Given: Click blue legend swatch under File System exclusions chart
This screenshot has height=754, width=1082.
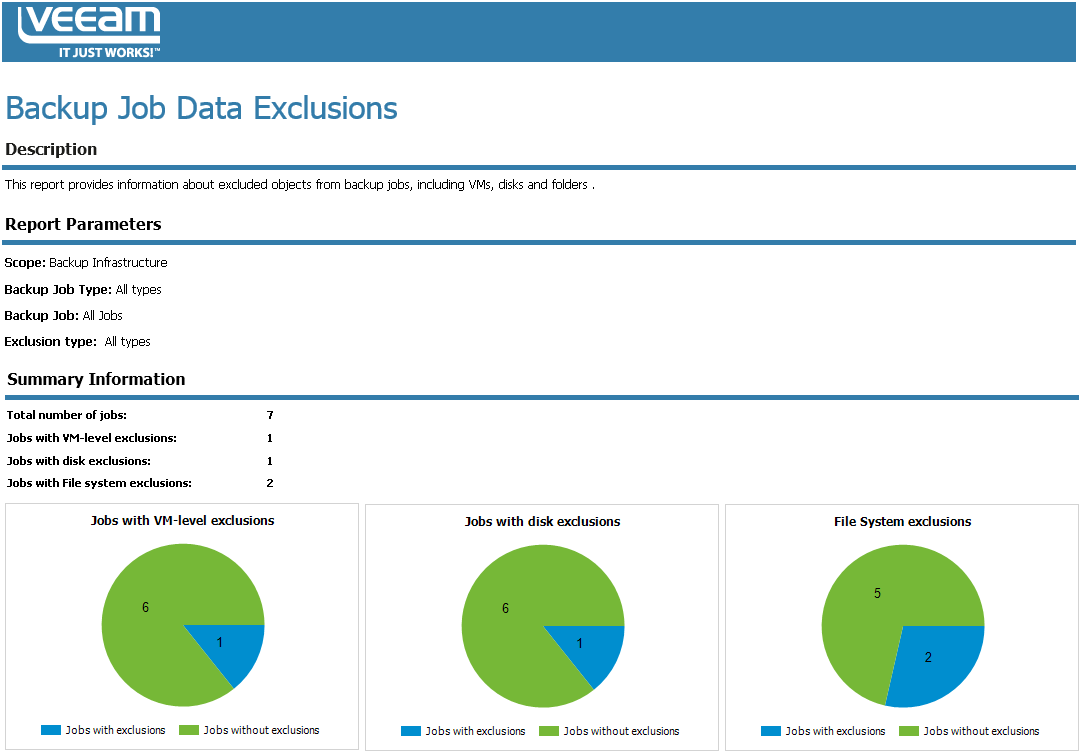Looking at the screenshot, I should point(771,731).
